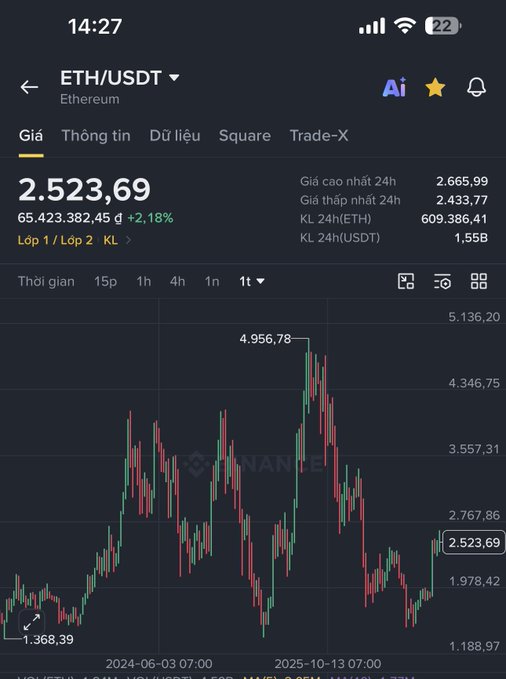Viewport: 506px width, 679px height.
Task: Tap the 2024-06-03 07:00 date label
Action: [159, 664]
